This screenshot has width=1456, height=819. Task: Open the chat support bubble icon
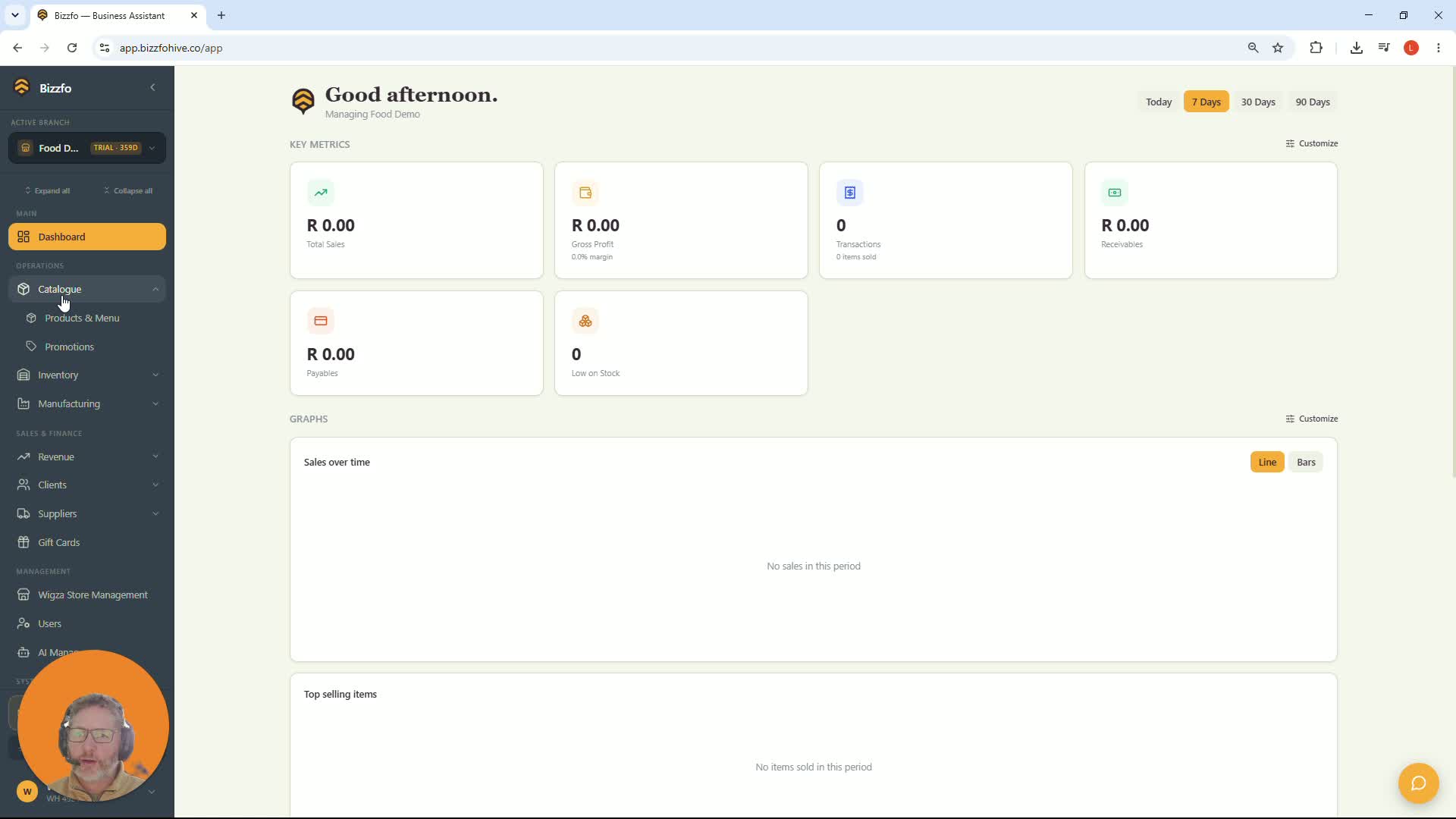[1418, 783]
